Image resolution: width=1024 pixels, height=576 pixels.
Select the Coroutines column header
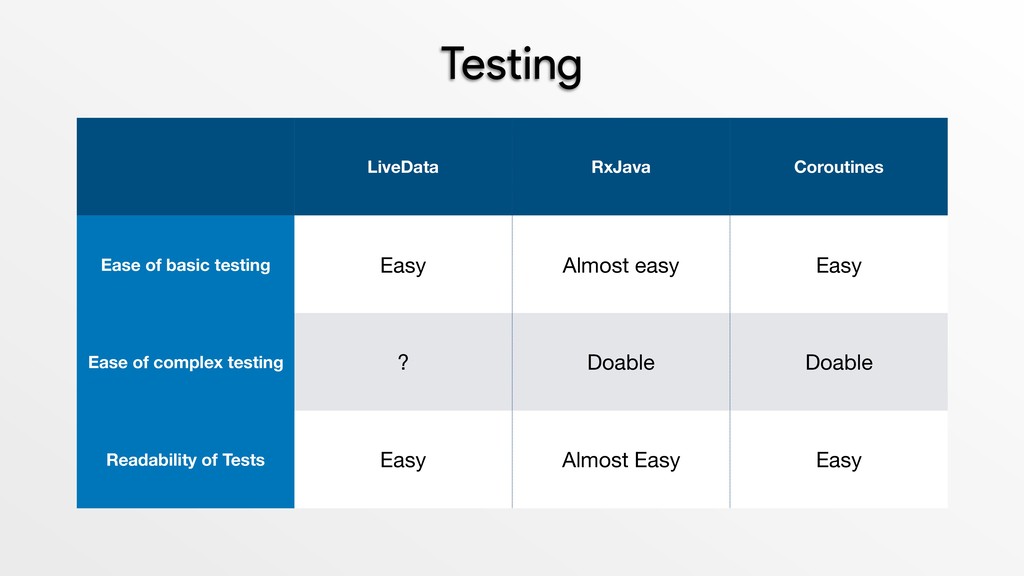point(839,167)
